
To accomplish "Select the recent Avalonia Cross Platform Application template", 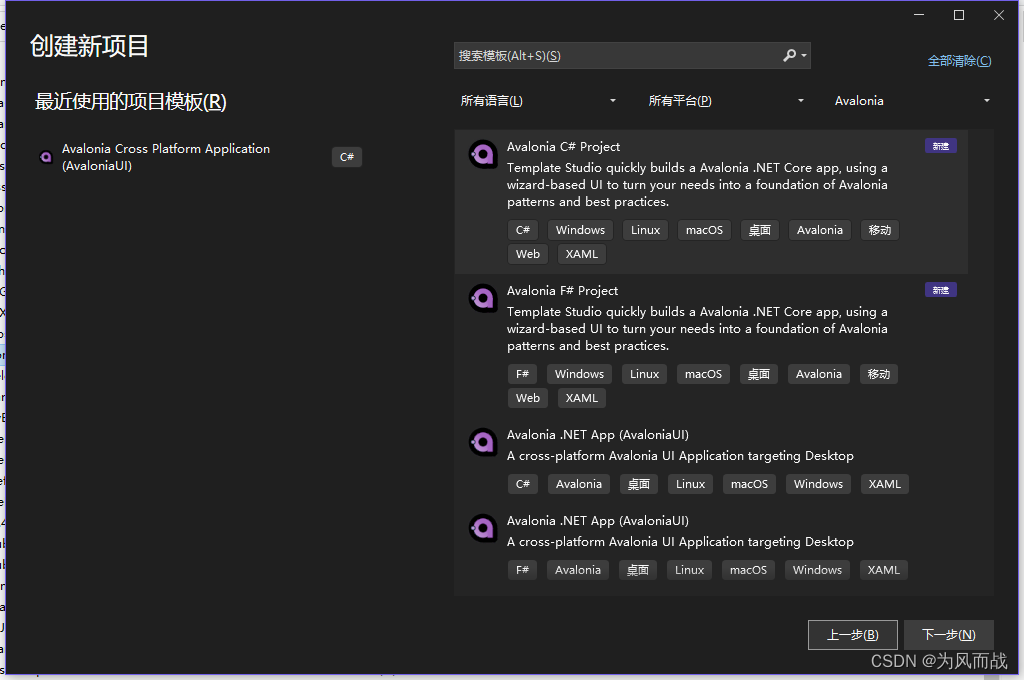I will [165, 157].
